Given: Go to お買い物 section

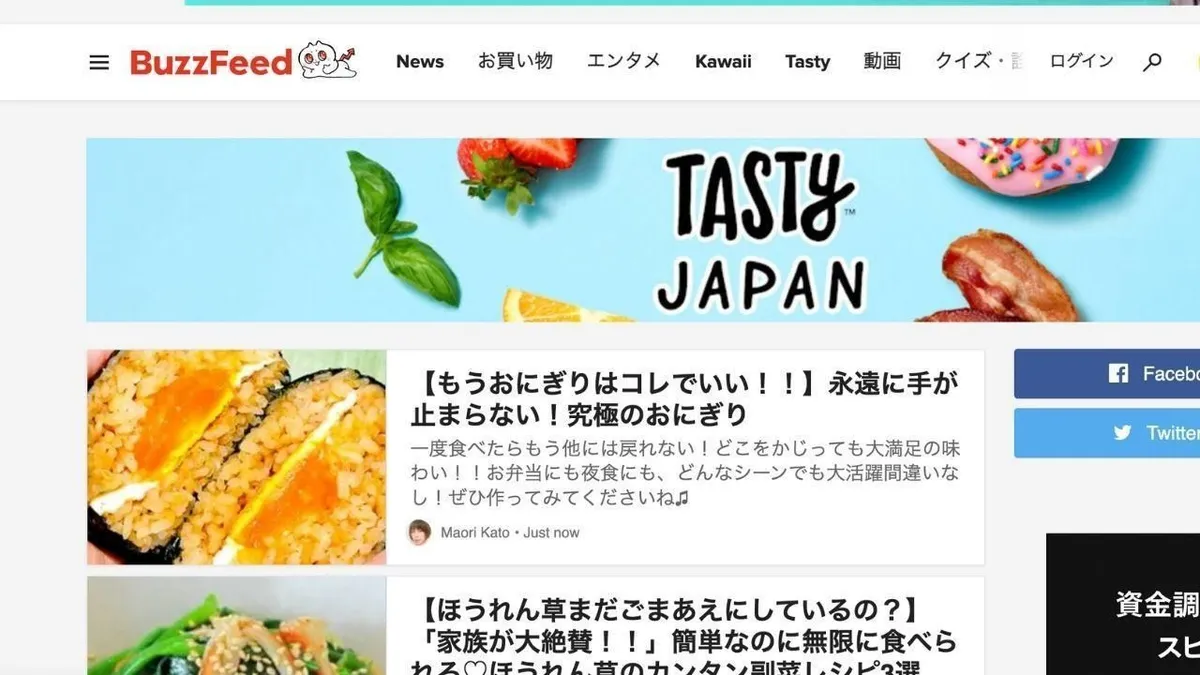Looking at the screenshot, I should point(515,62).
